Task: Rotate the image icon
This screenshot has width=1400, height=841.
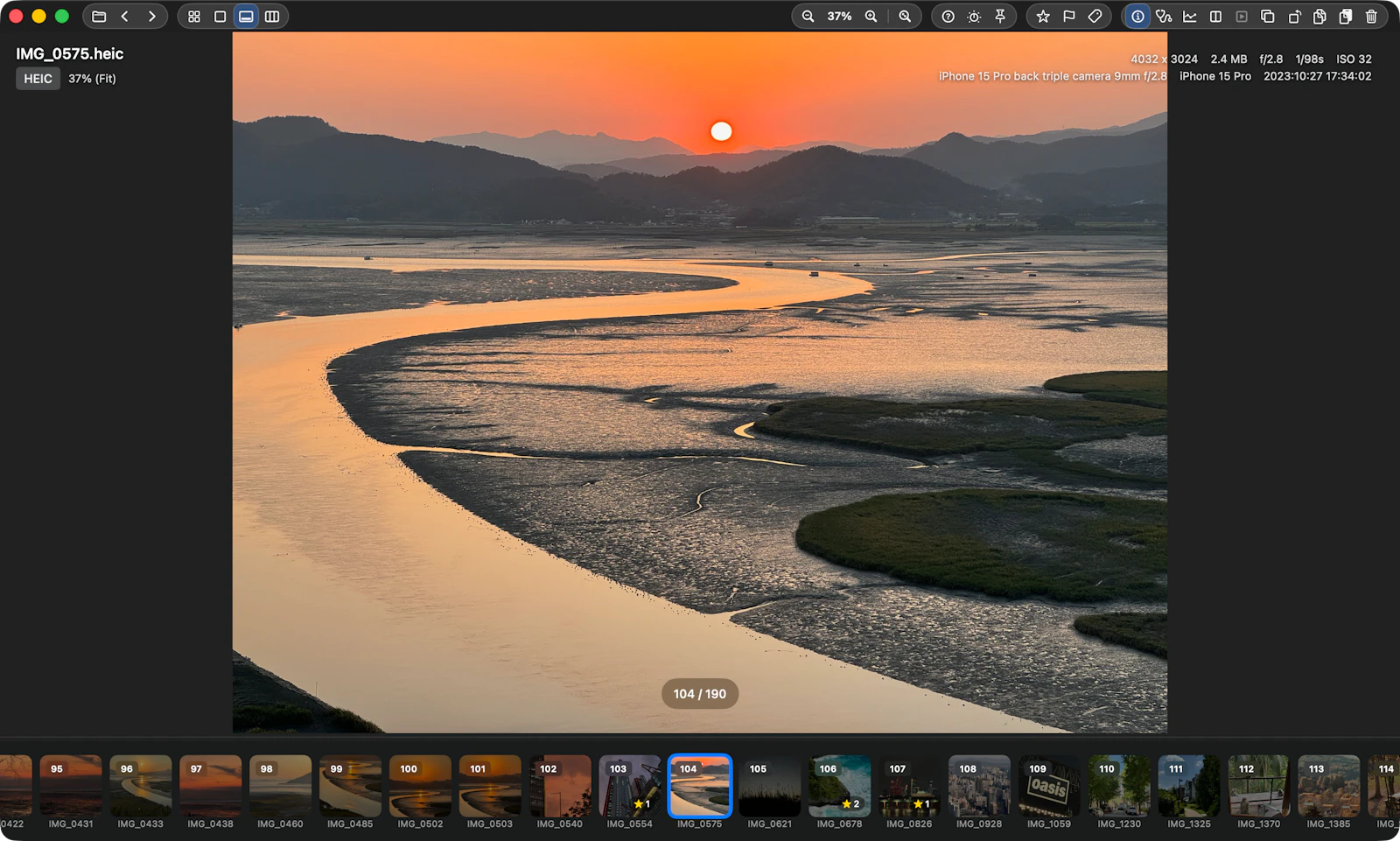Action: click(1294, 17)
